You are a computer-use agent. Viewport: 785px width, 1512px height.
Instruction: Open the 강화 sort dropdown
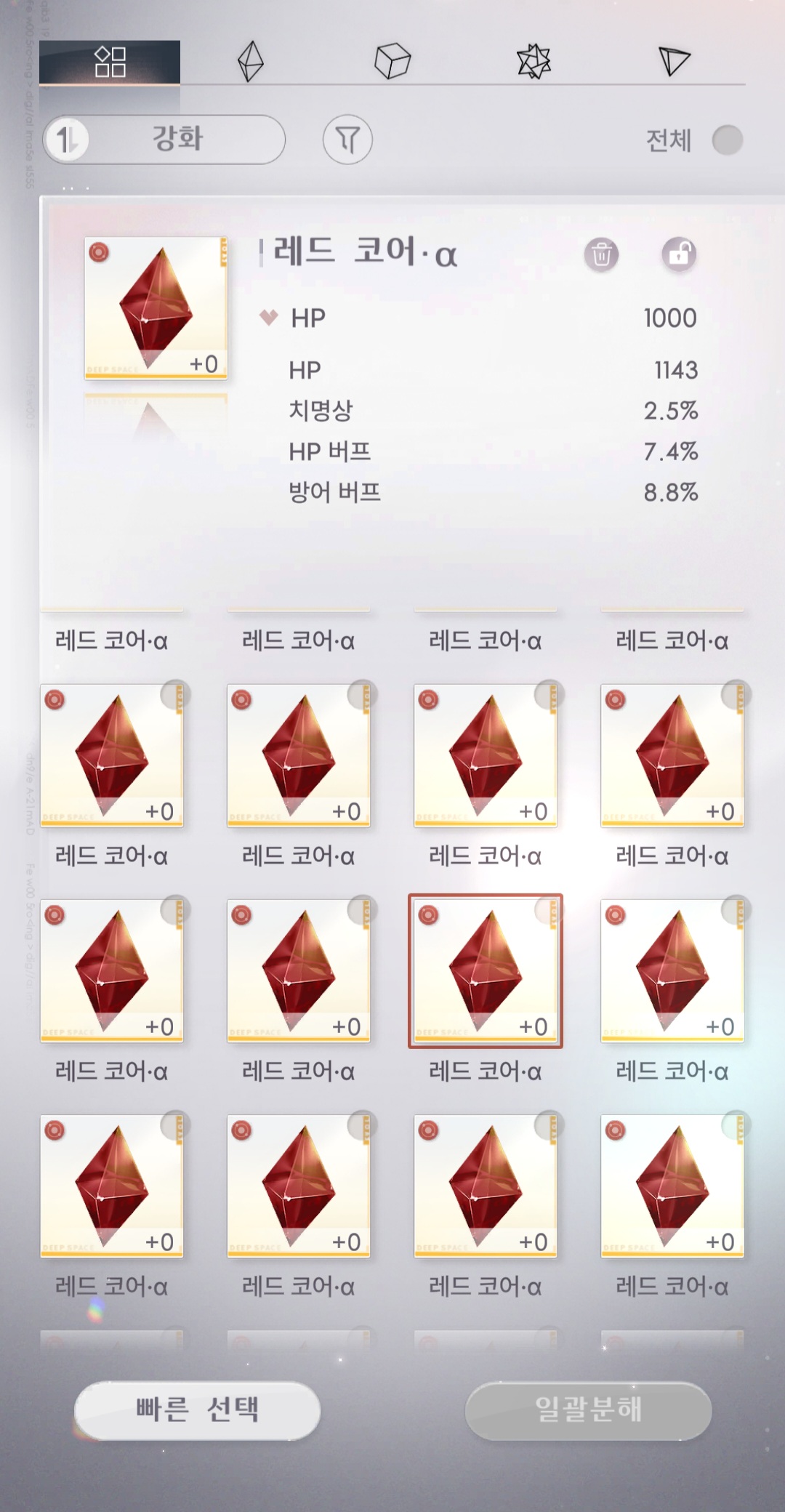click(164, 140)
